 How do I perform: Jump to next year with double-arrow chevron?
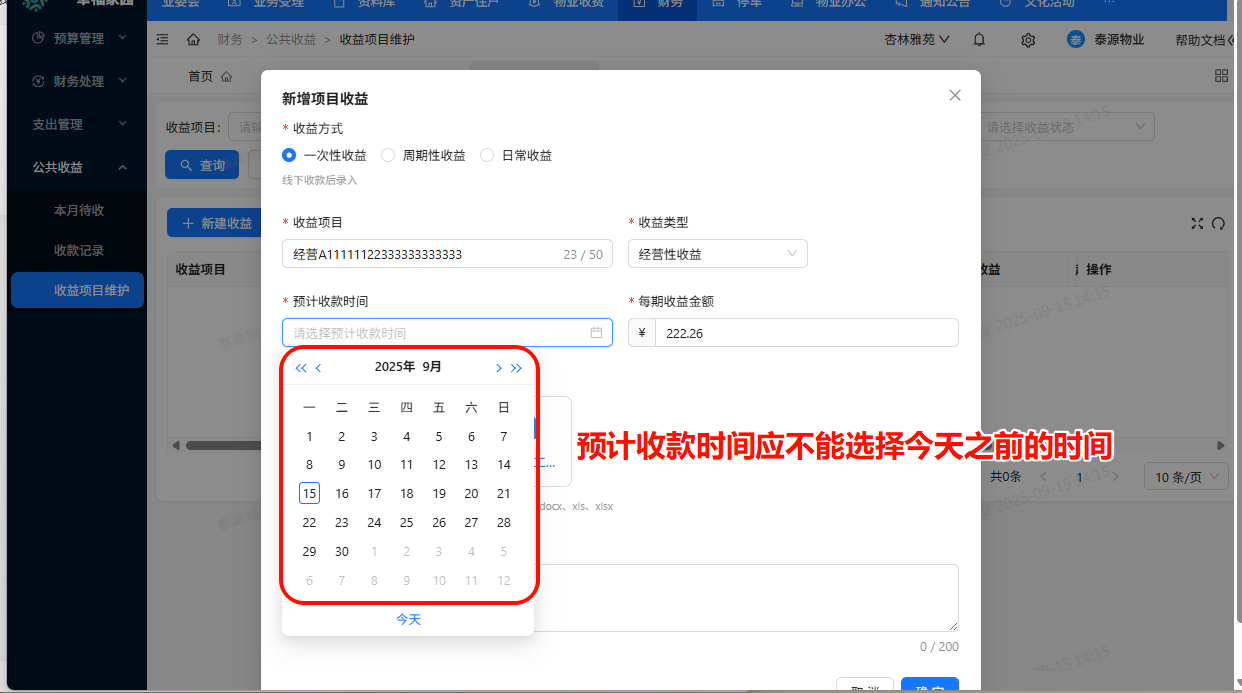point(517,368)
